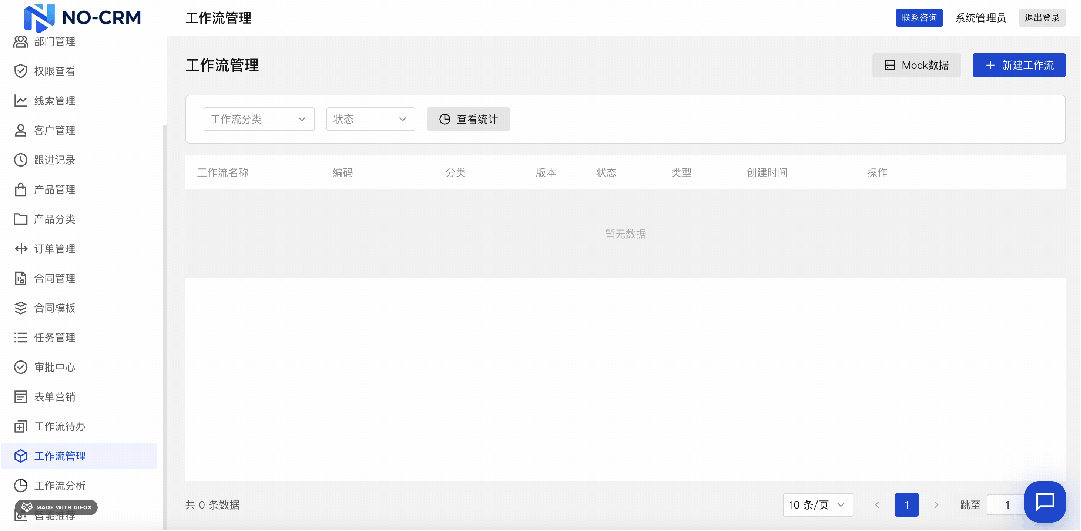Click the NO-CRM logo
The image size is (1081, 531).
[x=83, y=17]
